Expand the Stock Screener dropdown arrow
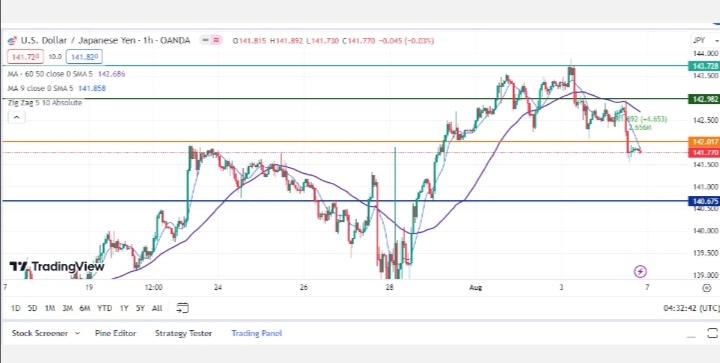The image size is (720, 363). [x=77, y=334]
